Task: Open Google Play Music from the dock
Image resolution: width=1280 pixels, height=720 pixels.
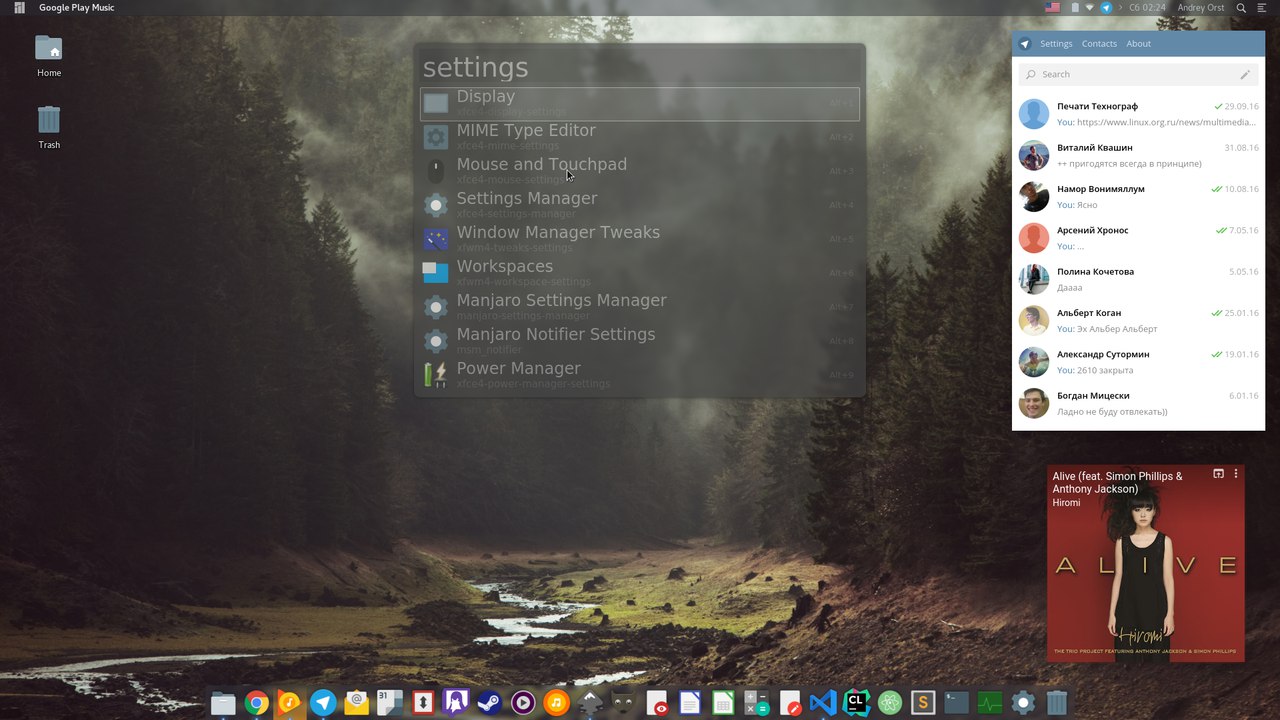Action: (289, 702)
